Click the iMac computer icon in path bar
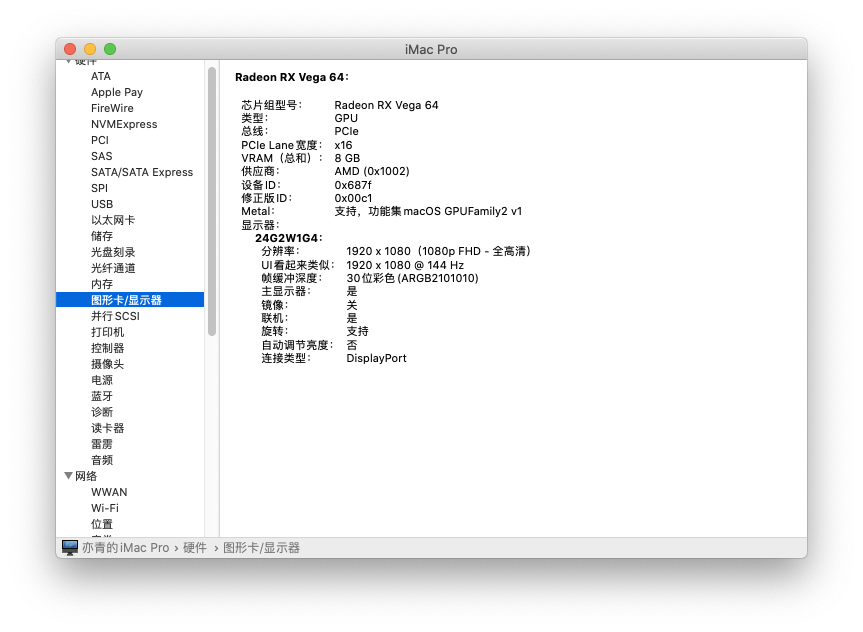The height and width of the screenshot is (632, 863). point(70,547)
